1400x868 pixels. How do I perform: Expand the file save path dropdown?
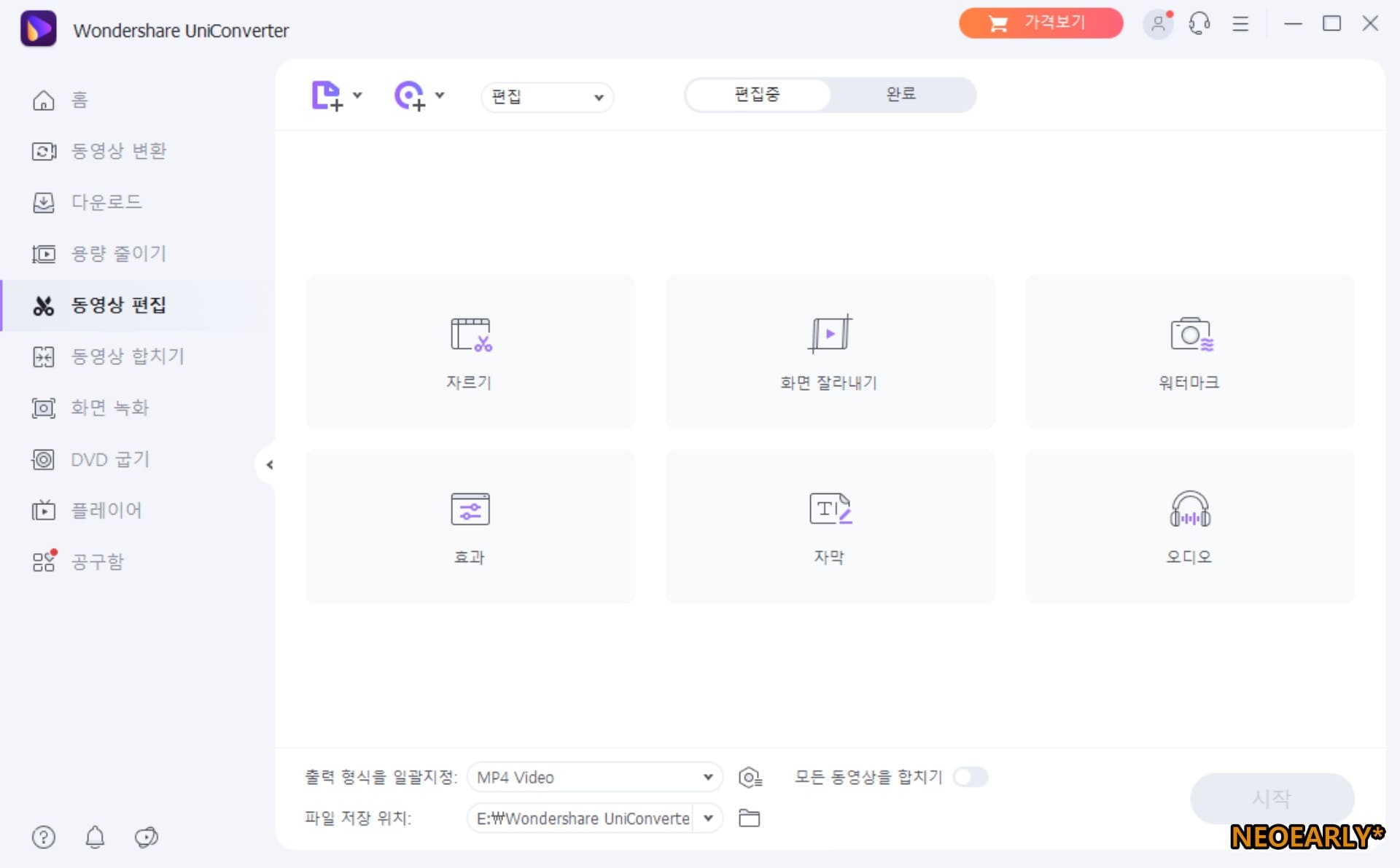point(708,818)
